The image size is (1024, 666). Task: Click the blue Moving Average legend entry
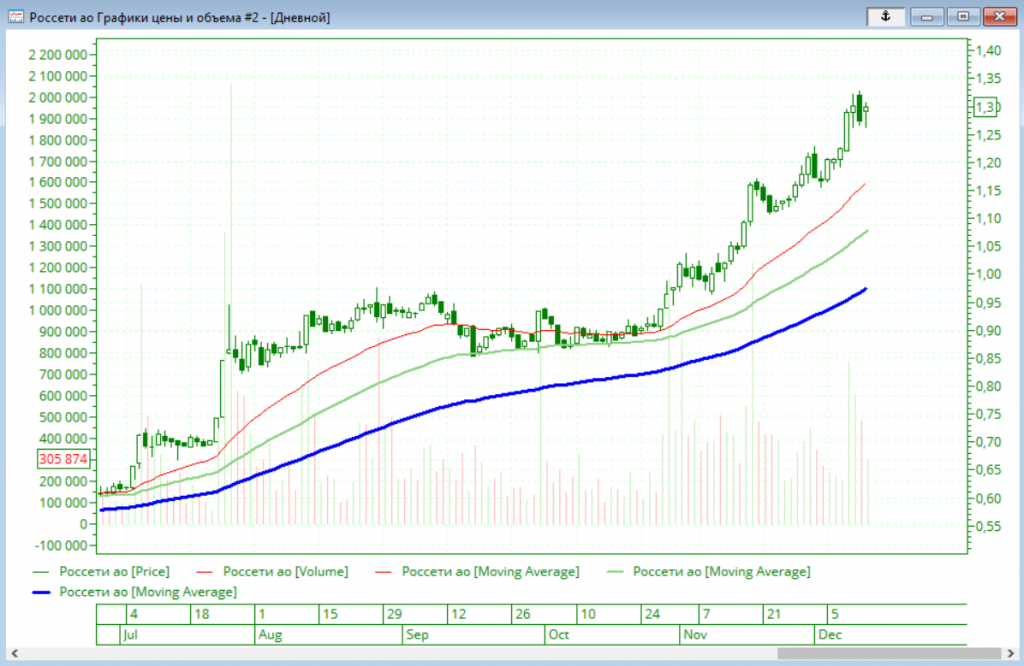[147, 593]
